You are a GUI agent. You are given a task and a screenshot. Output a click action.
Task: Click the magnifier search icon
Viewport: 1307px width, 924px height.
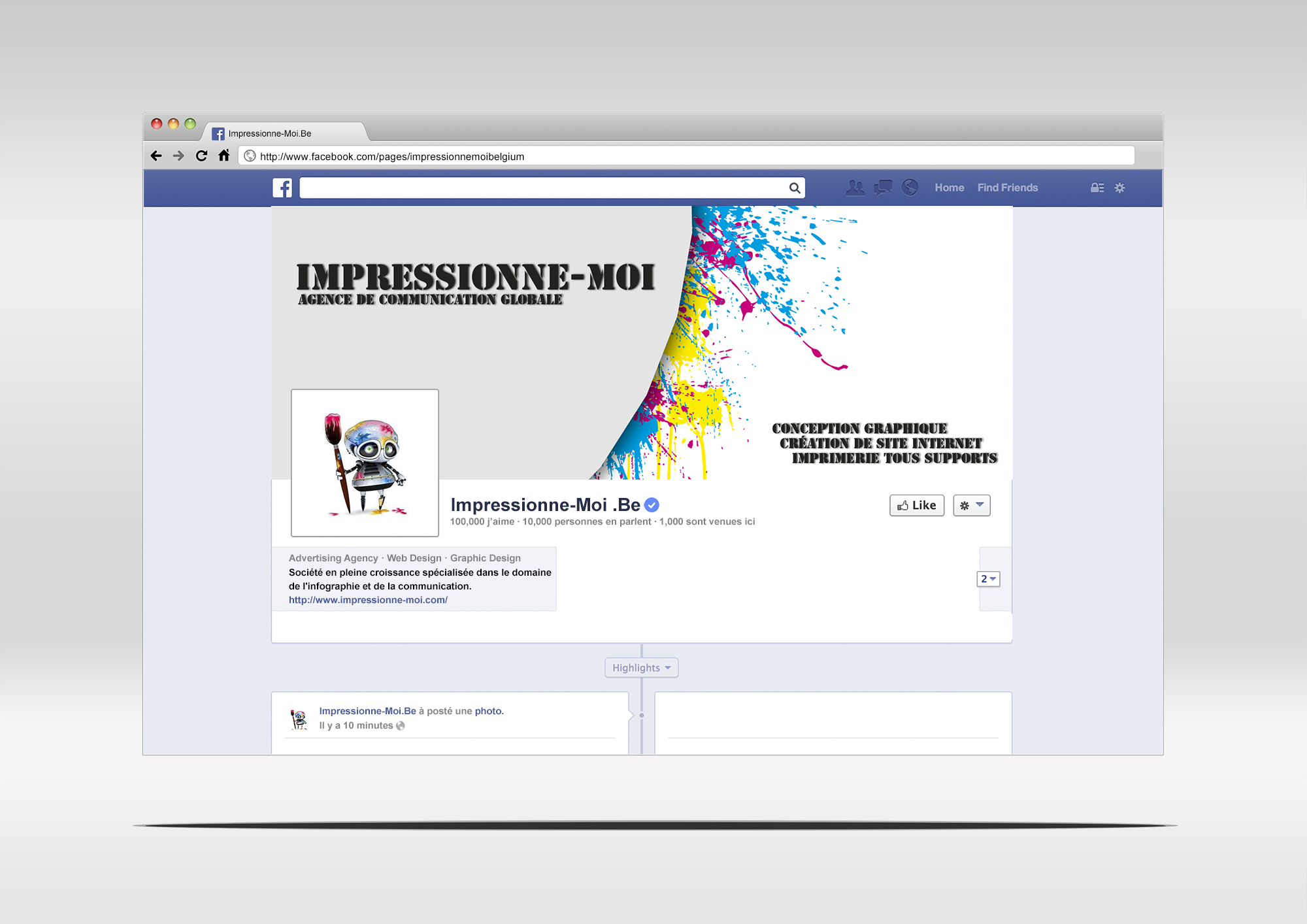795,188
